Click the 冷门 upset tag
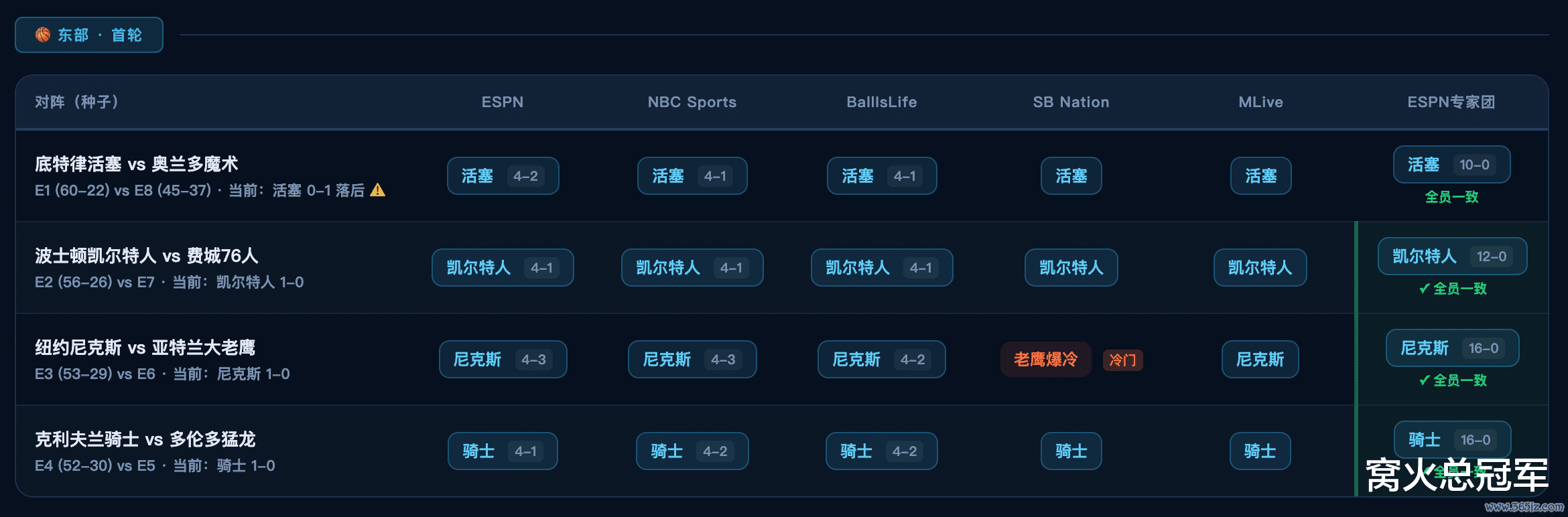 point(1122,360)
